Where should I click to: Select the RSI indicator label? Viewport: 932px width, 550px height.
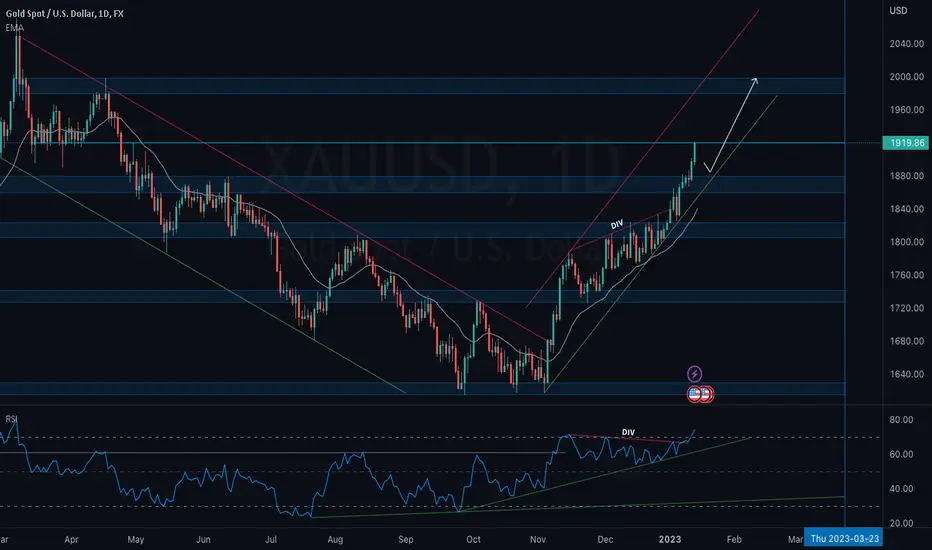pos(11,419)
